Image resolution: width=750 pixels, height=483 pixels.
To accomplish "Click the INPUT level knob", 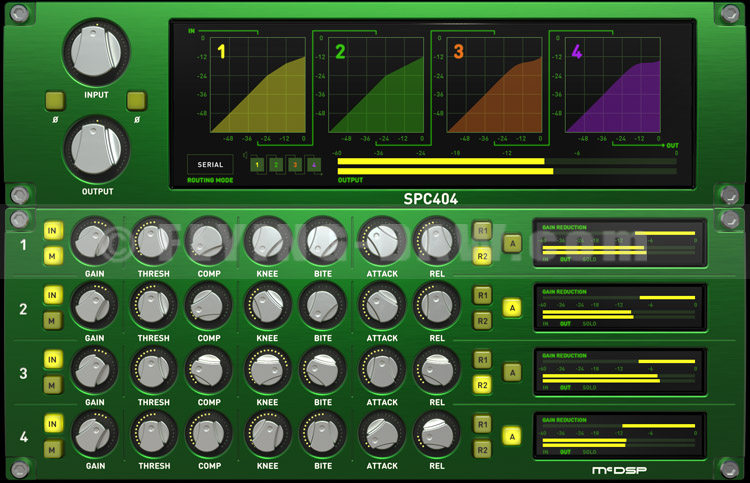I will [96, 52].
